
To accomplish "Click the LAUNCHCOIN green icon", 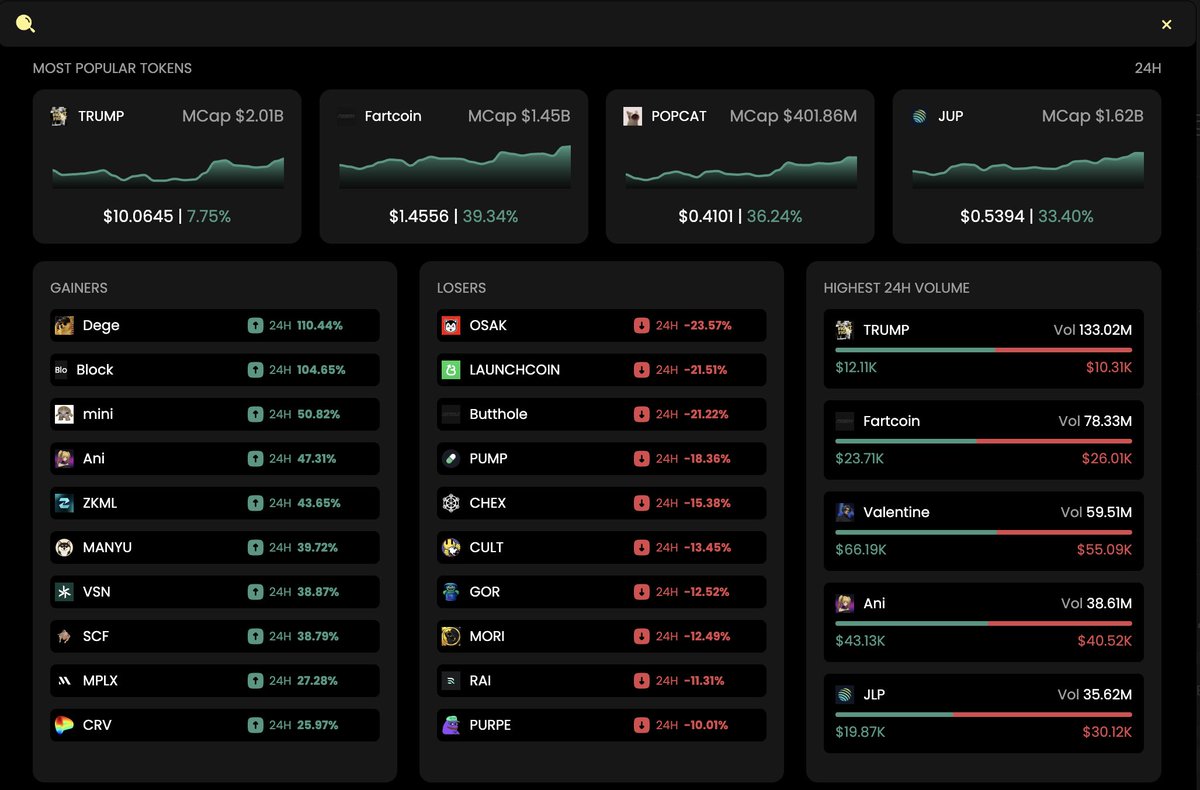I will (451, 370).
